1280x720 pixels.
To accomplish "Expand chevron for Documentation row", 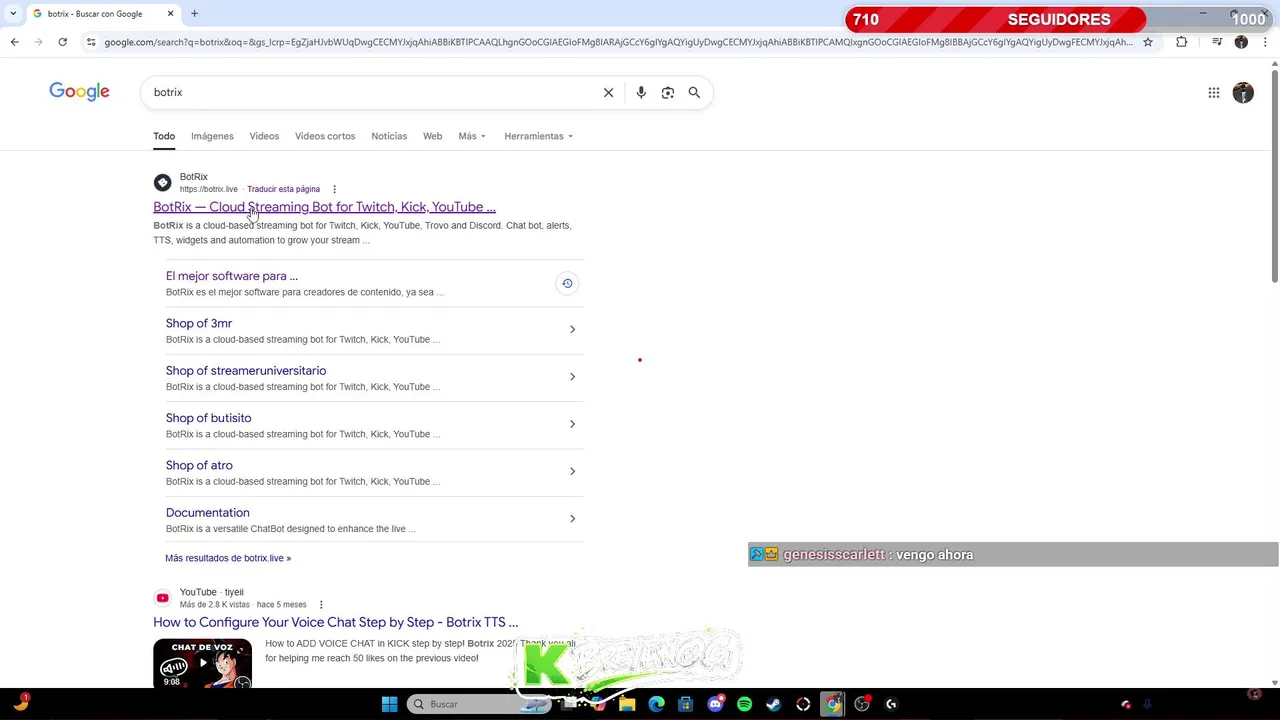I will click(572, 518).
